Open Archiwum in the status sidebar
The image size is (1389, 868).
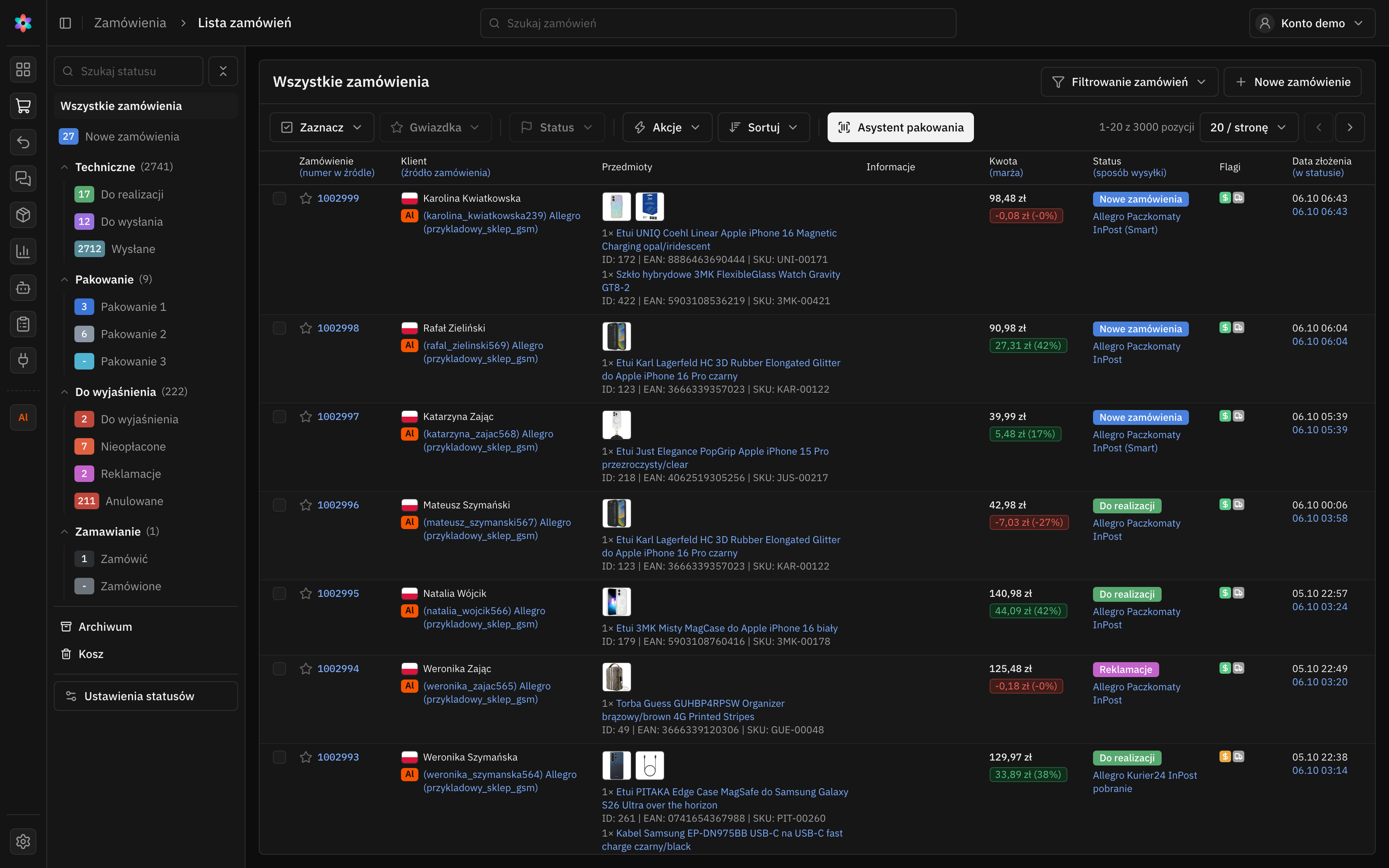[x=105, y=626]
